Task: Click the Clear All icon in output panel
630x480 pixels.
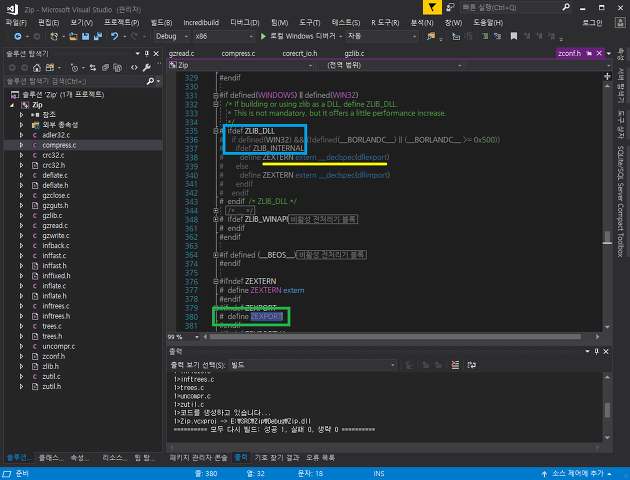Action: pos(455,365)
